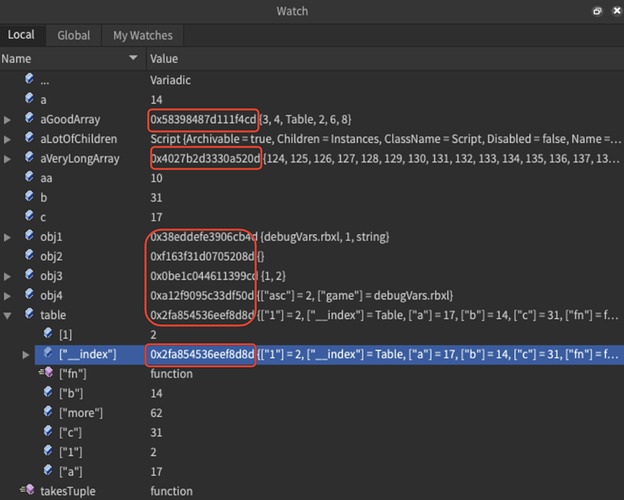Screen dimensions: 624x500
Task: Expand the obj4 row
Action: pyautogui.click(x=7, y=296)
